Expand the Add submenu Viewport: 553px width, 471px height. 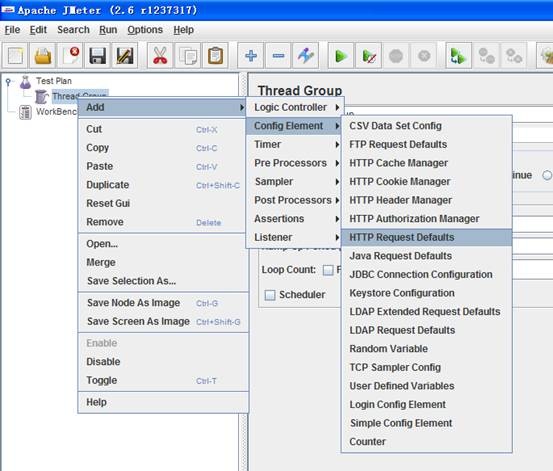[162, 107]
